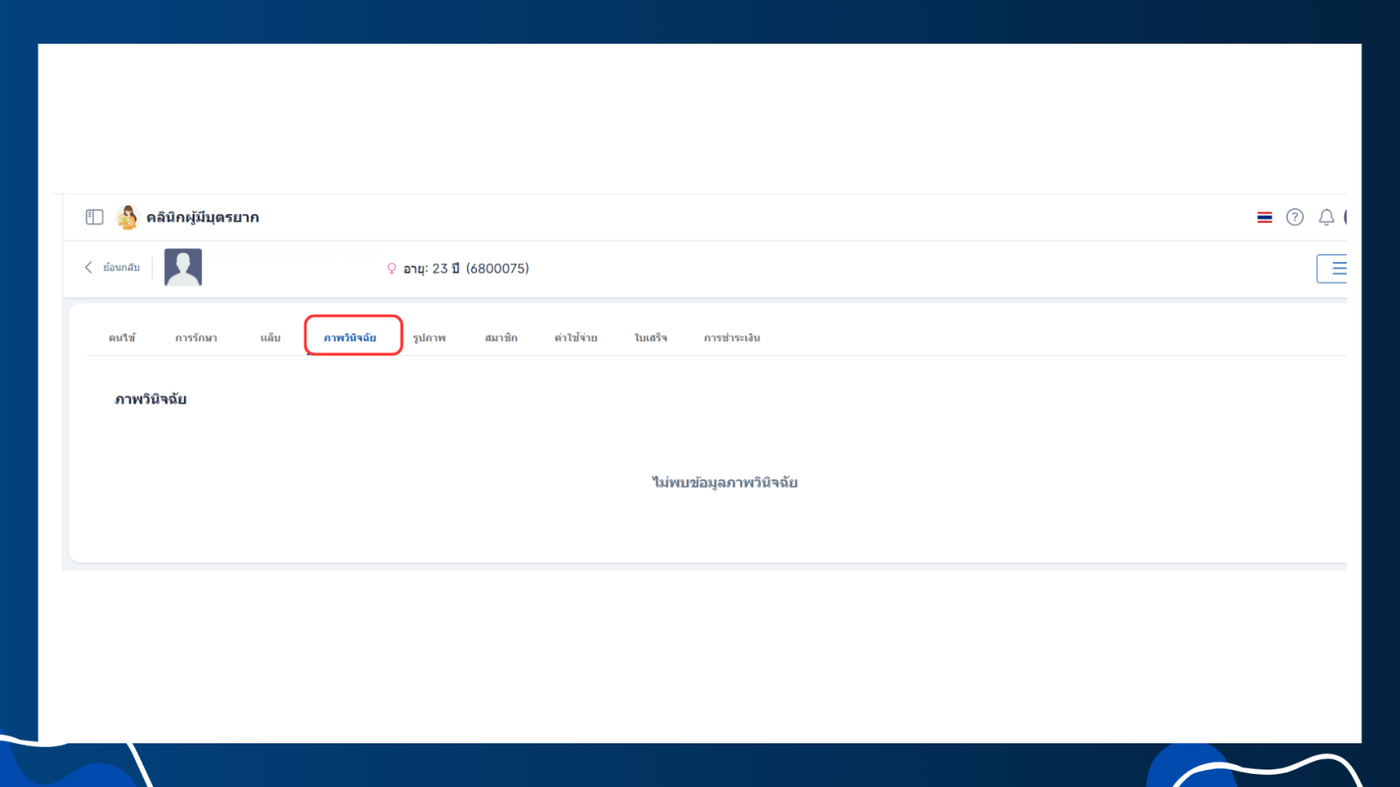Open the การชำระเงิน tab
Image resolution: width=1400 pixels, height=787 pixels.
pyautogui.click(x=732, y=338)
